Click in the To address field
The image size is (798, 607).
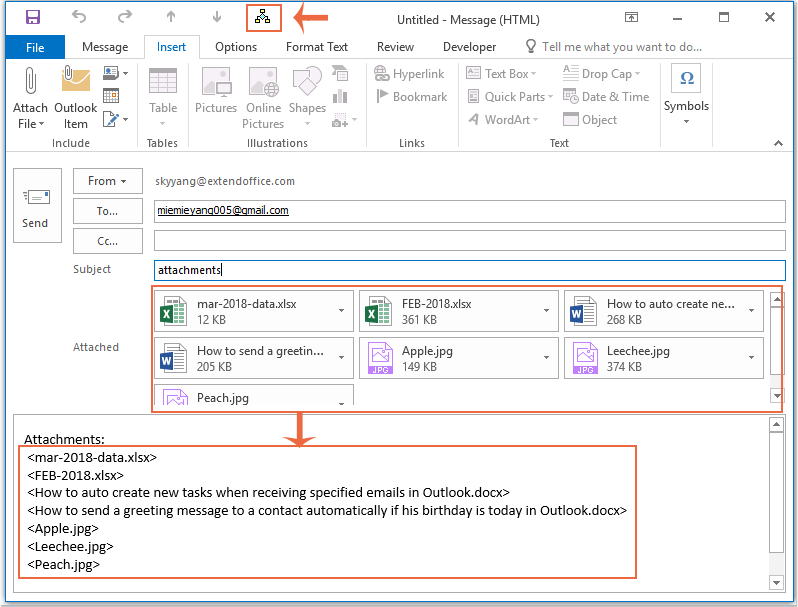point(470,211)
